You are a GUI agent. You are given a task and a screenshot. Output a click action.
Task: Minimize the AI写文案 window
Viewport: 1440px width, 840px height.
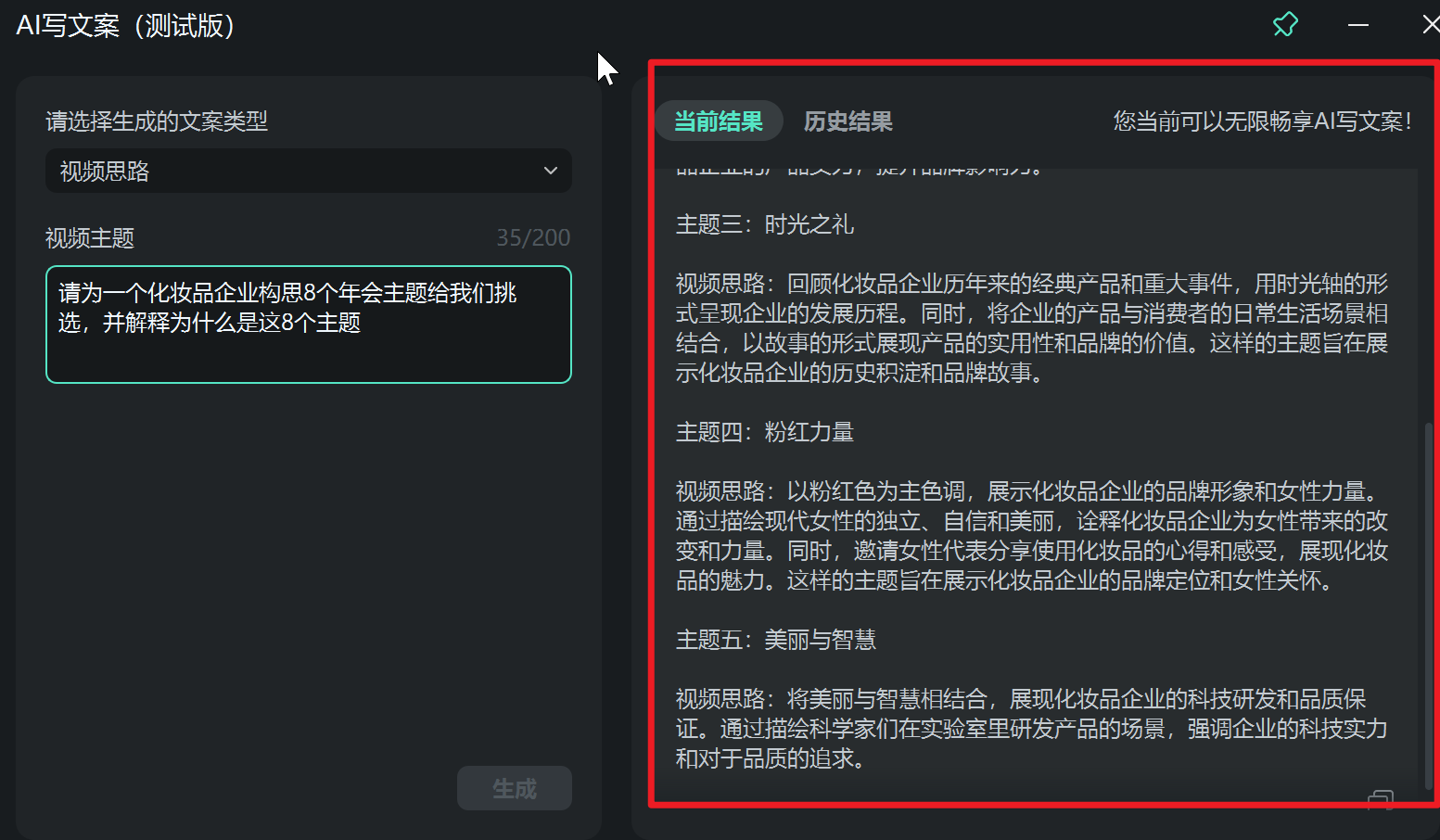[x=1357, y=25]
